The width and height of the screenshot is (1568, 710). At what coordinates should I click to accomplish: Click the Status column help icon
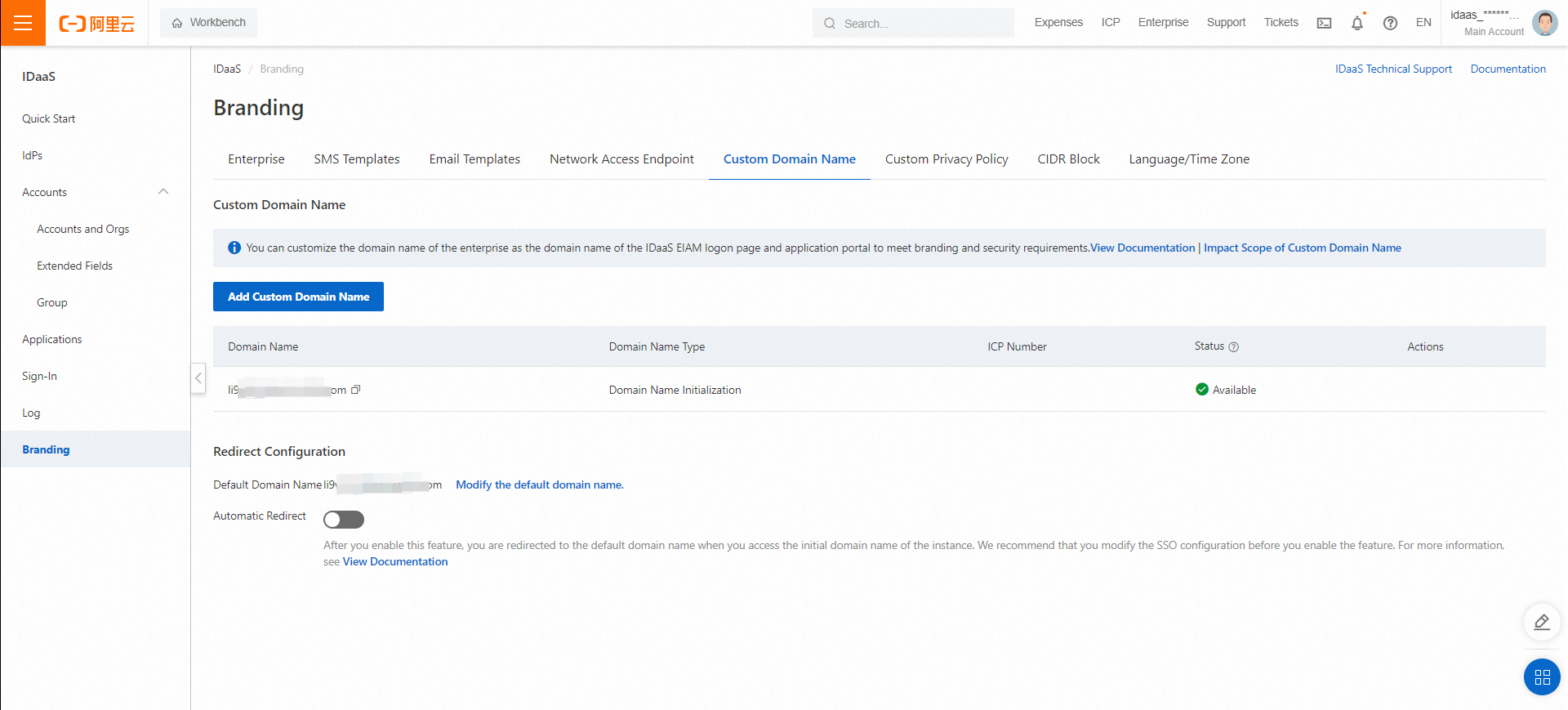tap(1234, 347)
